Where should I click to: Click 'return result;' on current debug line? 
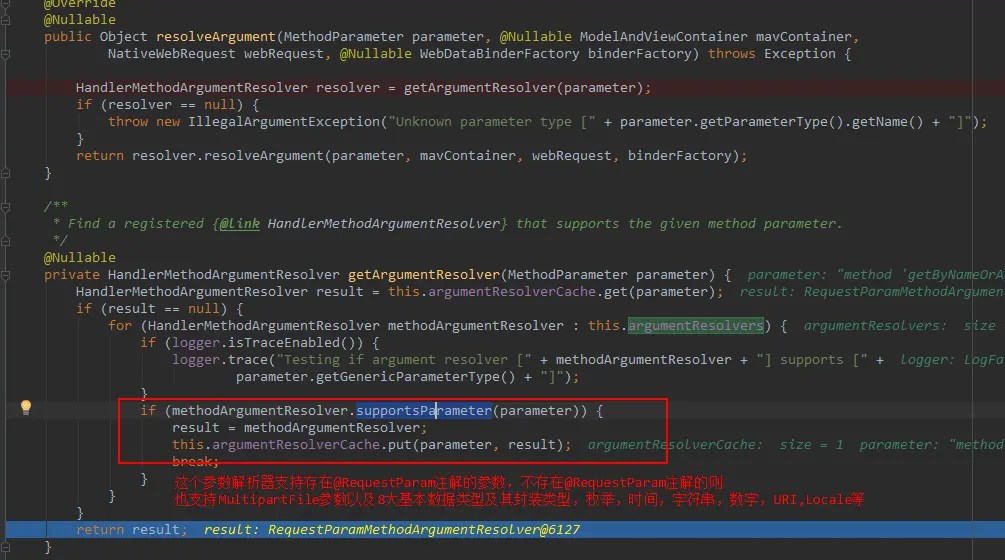click(131, 530)
